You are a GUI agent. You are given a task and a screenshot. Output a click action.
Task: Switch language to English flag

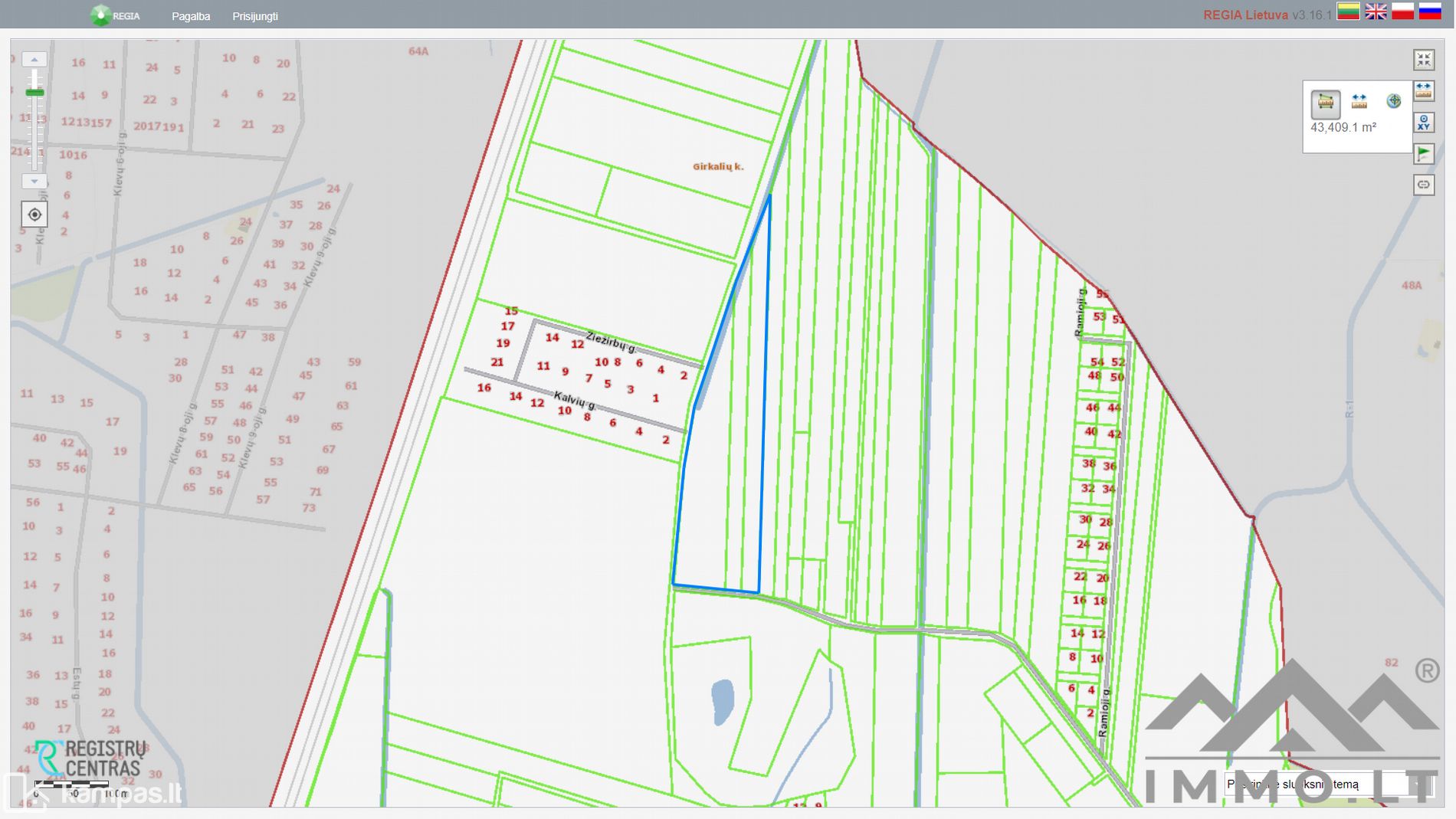pos(1376,11)
